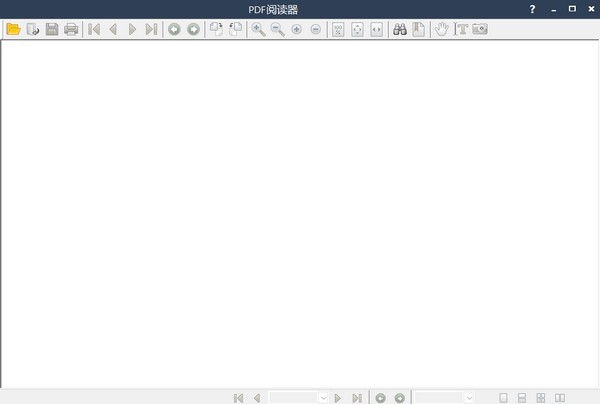Click the binoculars search icon
Image resolution: width=600 pixels, height=404 pixels.
click(x=399, y=29)
